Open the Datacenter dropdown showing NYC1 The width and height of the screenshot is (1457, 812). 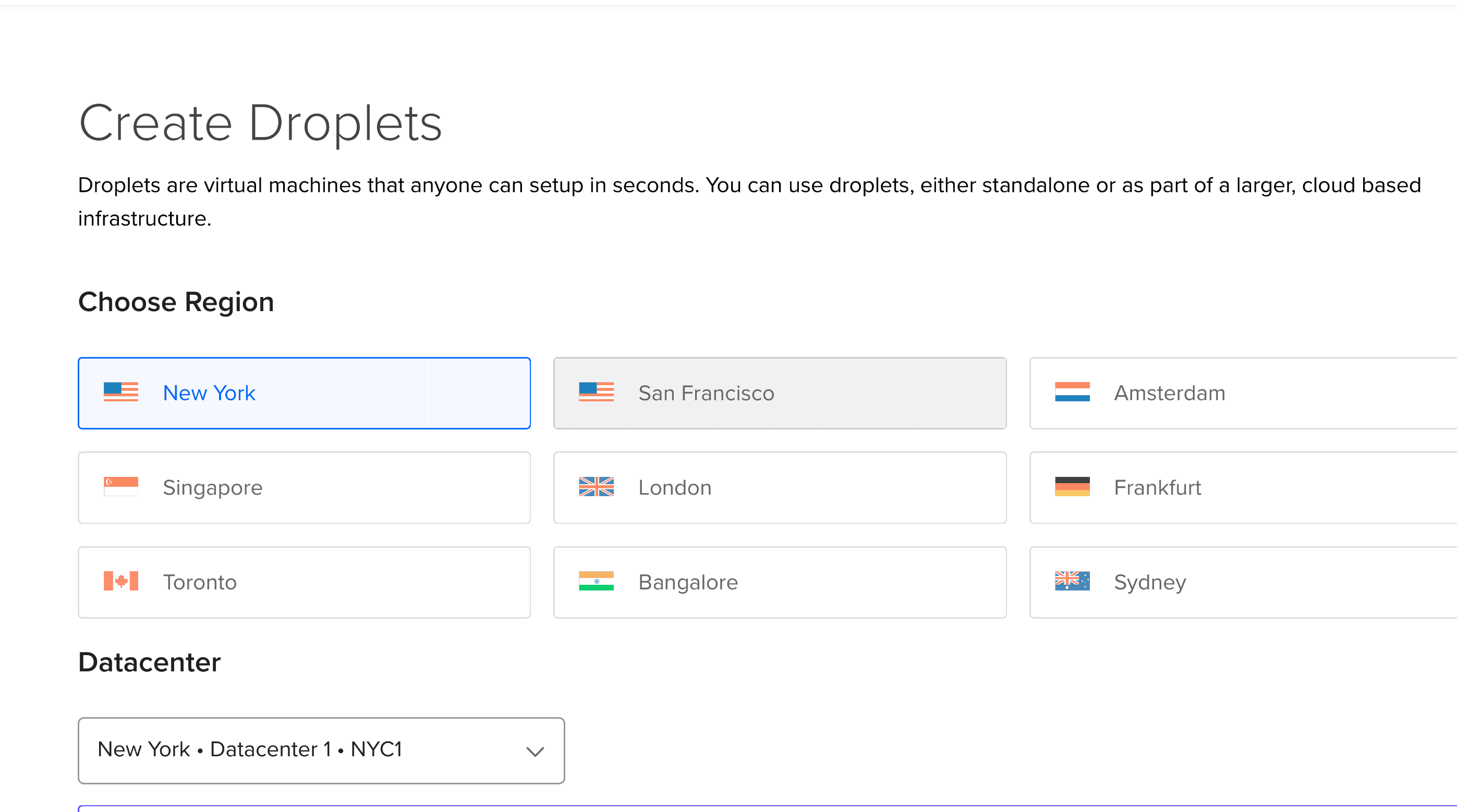click(x=321, y=750)
